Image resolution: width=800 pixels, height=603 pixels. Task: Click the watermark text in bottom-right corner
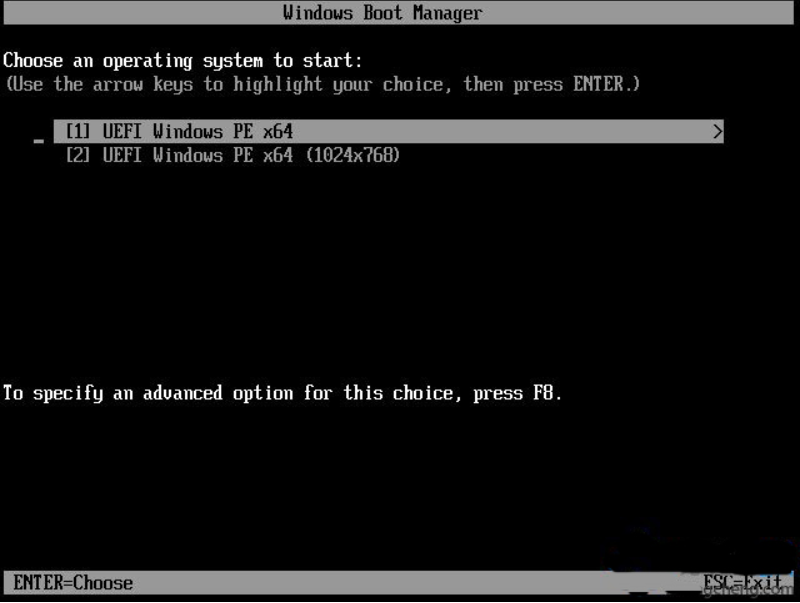[749, 591]
